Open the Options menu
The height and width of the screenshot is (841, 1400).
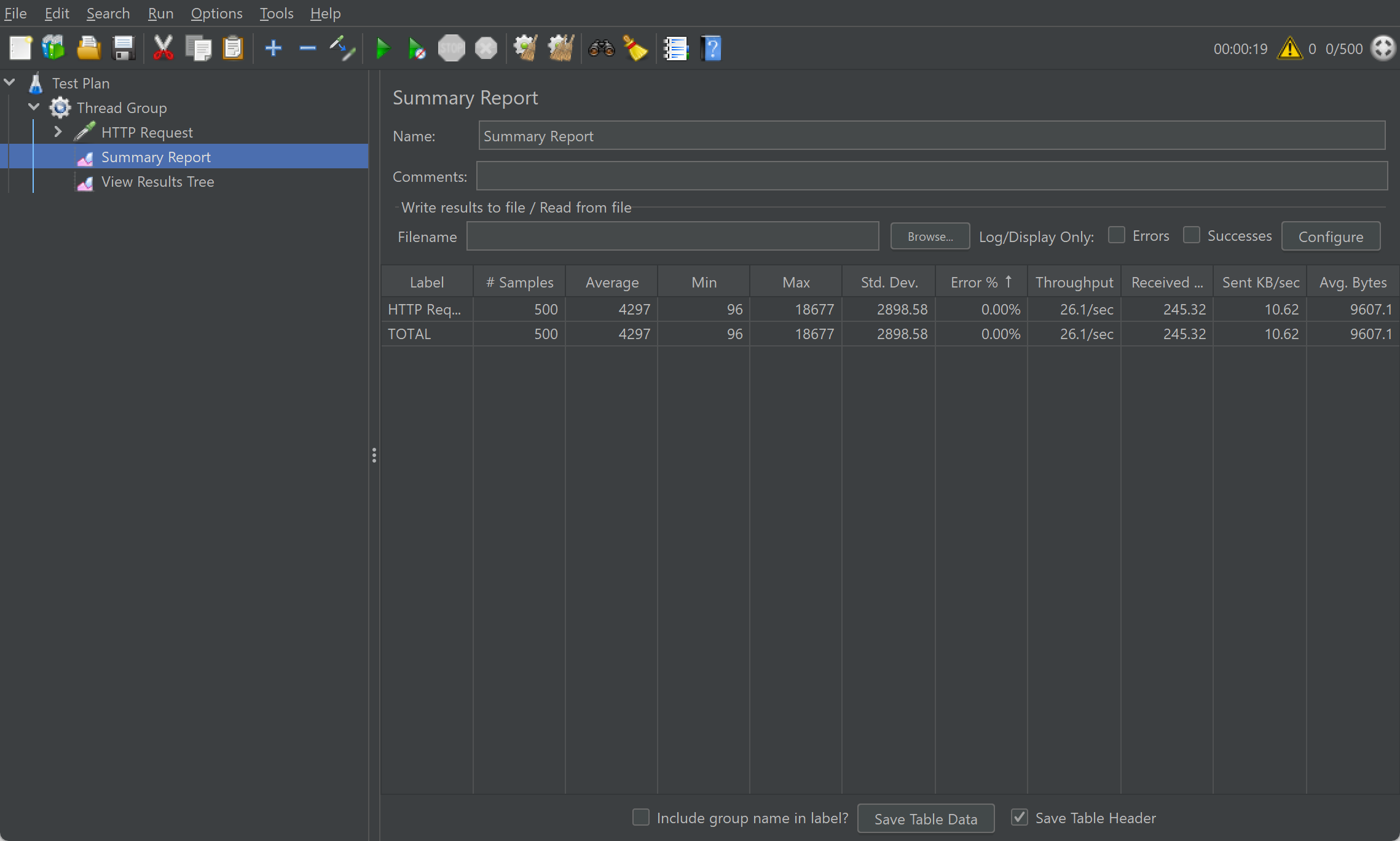pos(216,14)
